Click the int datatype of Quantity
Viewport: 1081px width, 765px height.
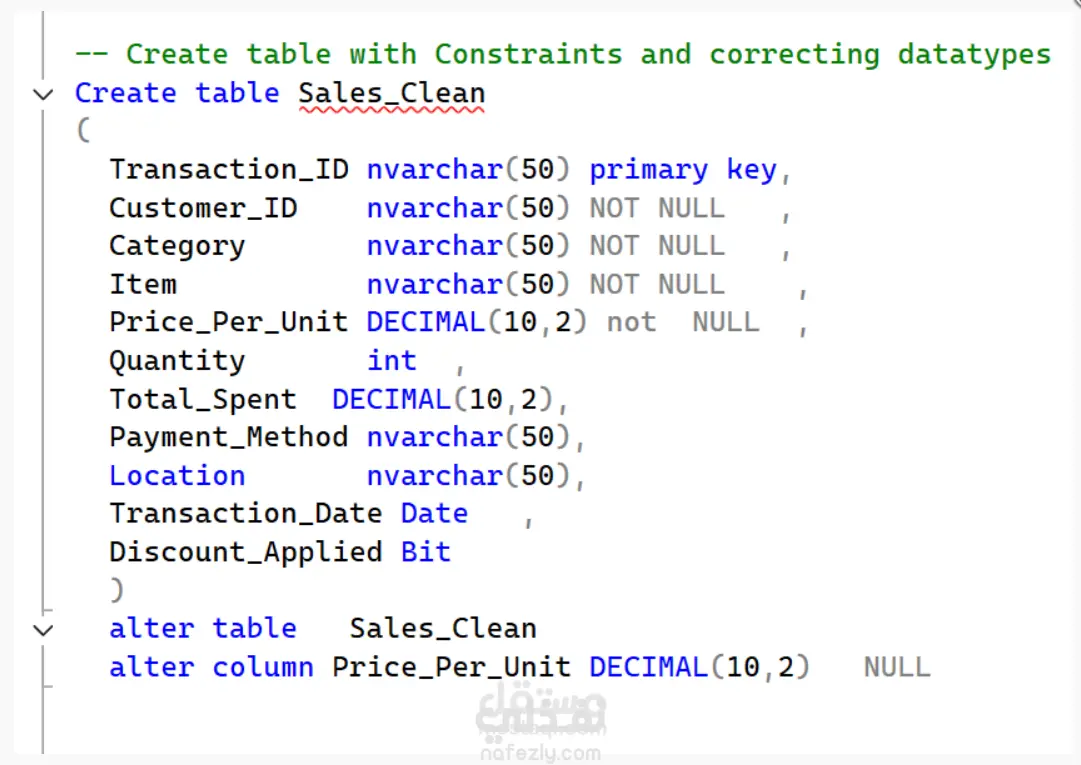tap(392, 360)
